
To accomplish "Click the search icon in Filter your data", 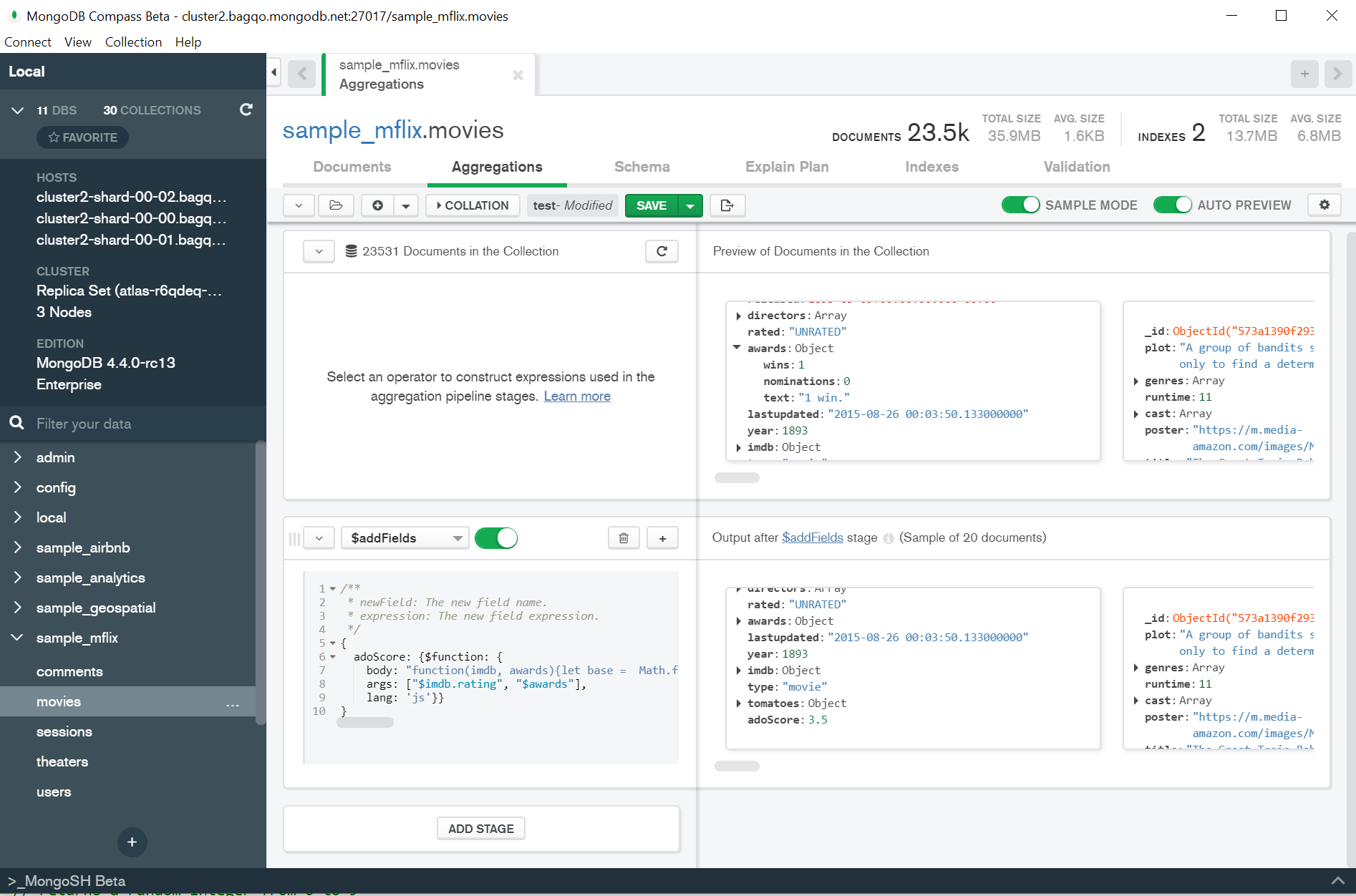I will click(x=16, y=423).
